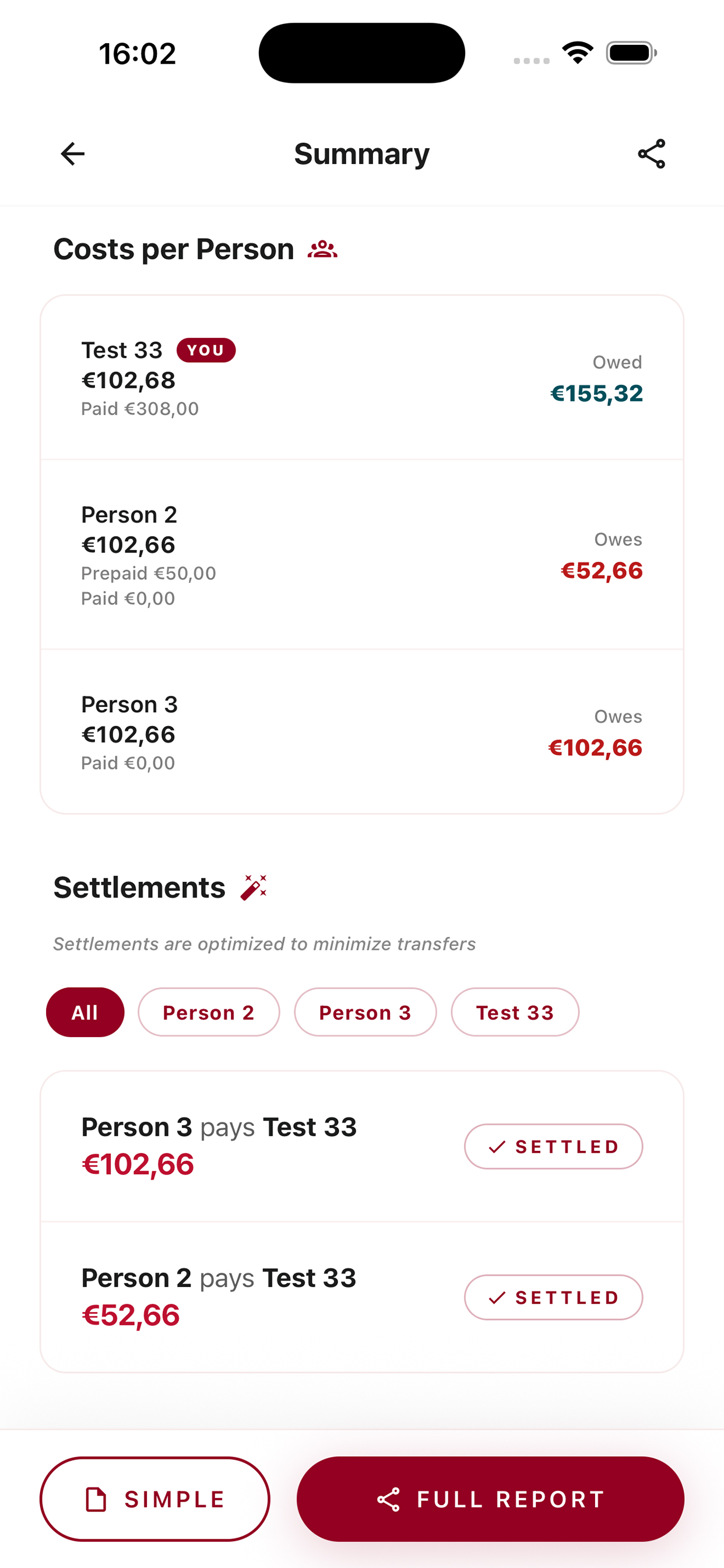Open the Full Report
This screenshot has width=724, height=1568.
click(x=490, y=1499)
